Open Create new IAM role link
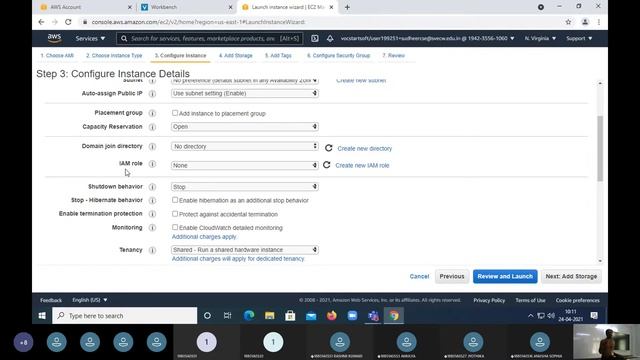640x360 pixels. click(362, 165)
